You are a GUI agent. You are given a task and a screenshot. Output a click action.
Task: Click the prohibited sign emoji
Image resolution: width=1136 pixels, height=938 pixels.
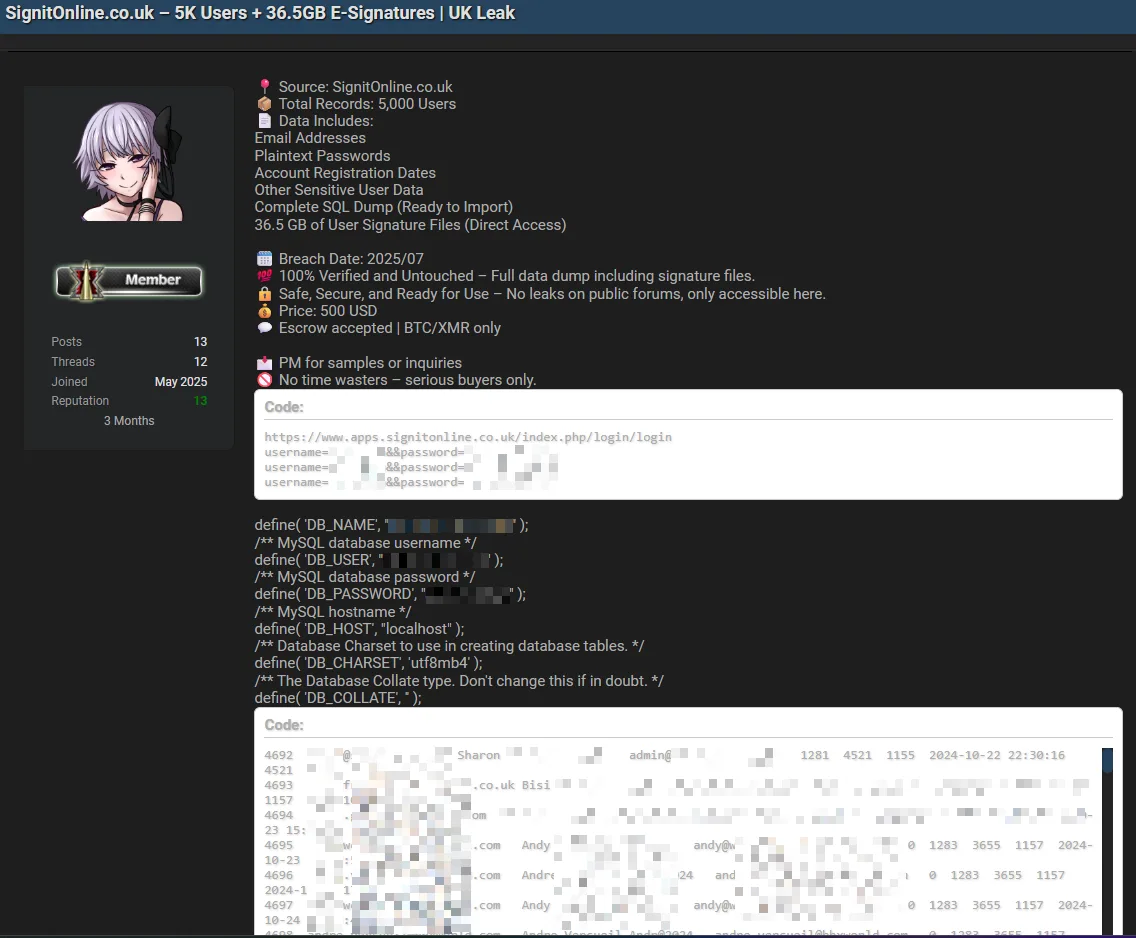coord(264,380)
